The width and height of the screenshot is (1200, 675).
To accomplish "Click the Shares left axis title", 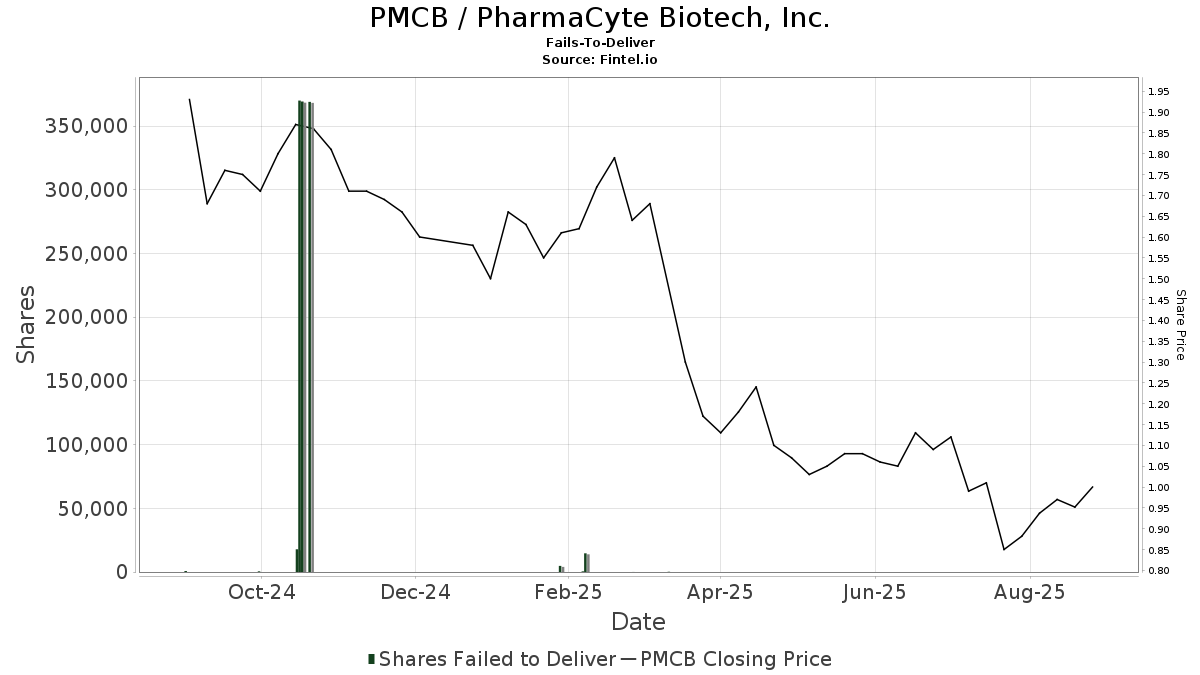I will point(26,325).
